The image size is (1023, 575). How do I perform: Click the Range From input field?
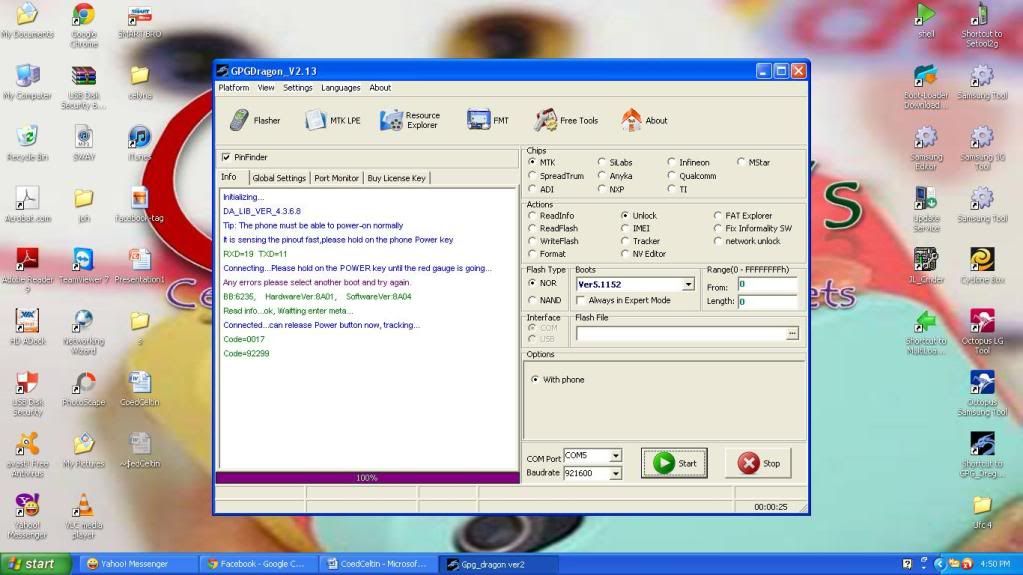(x=767, y=285)
